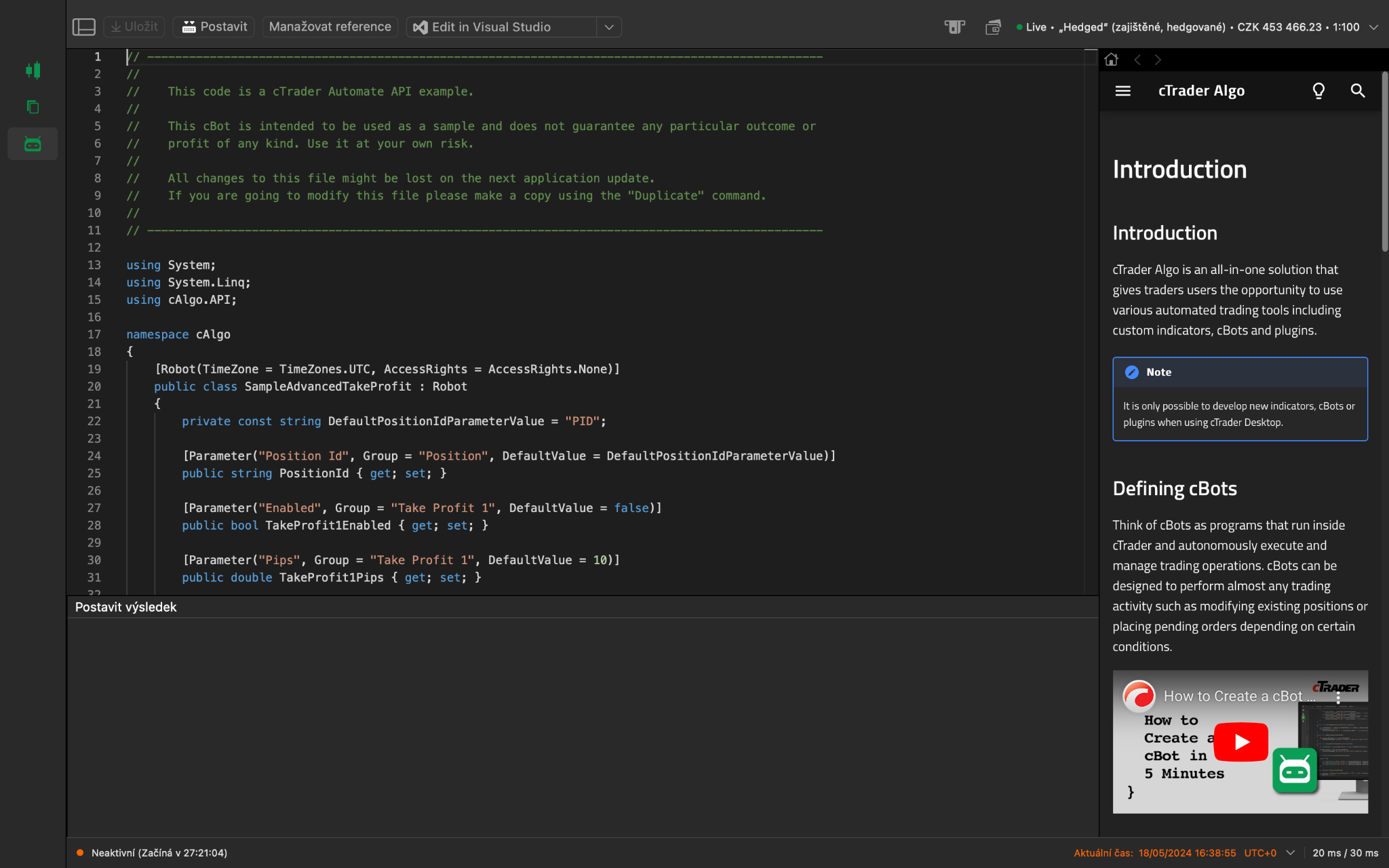Screen dimensions: 1389x868
Task: Go to help panel home icon
Action: (1111, 60)
